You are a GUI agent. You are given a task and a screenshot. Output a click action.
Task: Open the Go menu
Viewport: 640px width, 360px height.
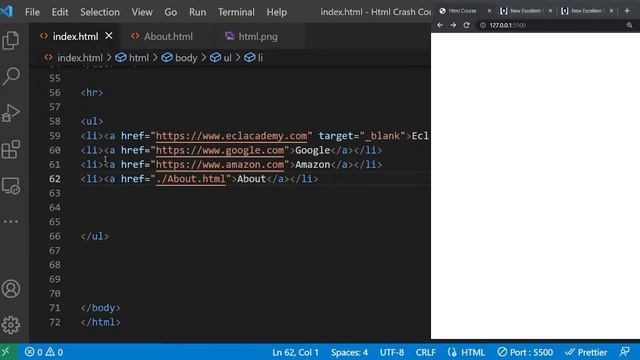tap(171, 12)
